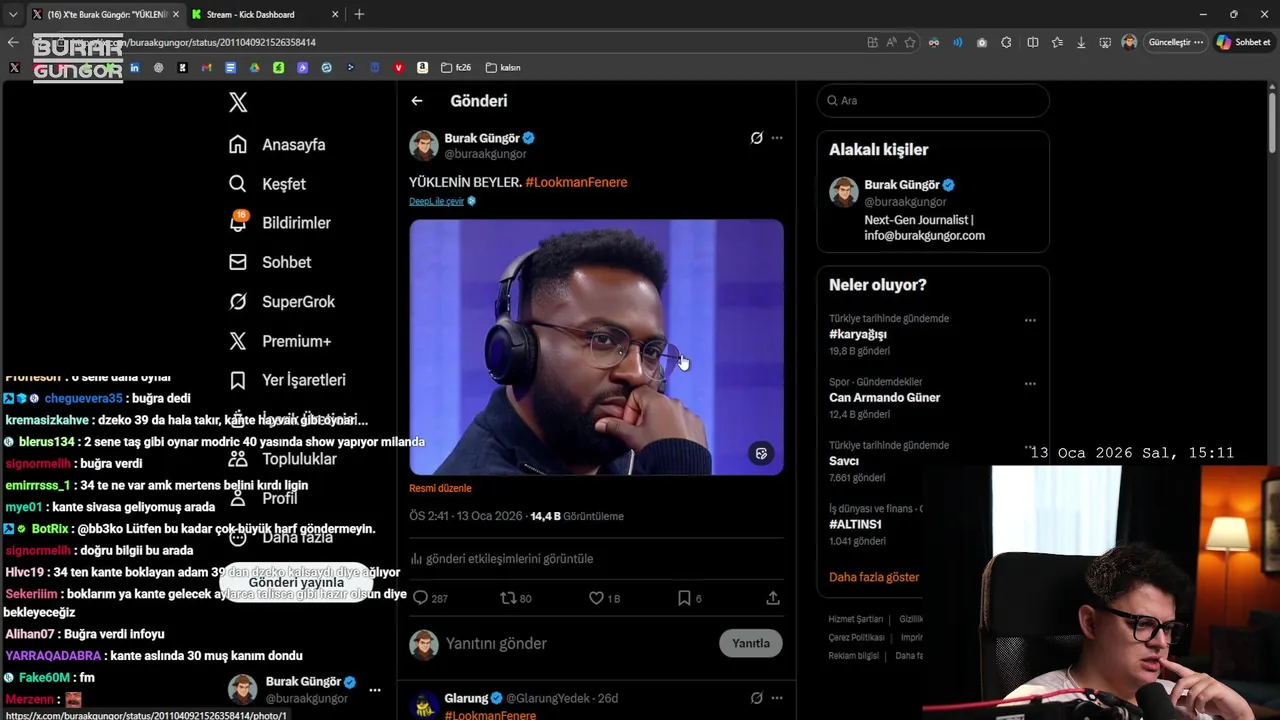Open the downloads icon

point(1081,42)
